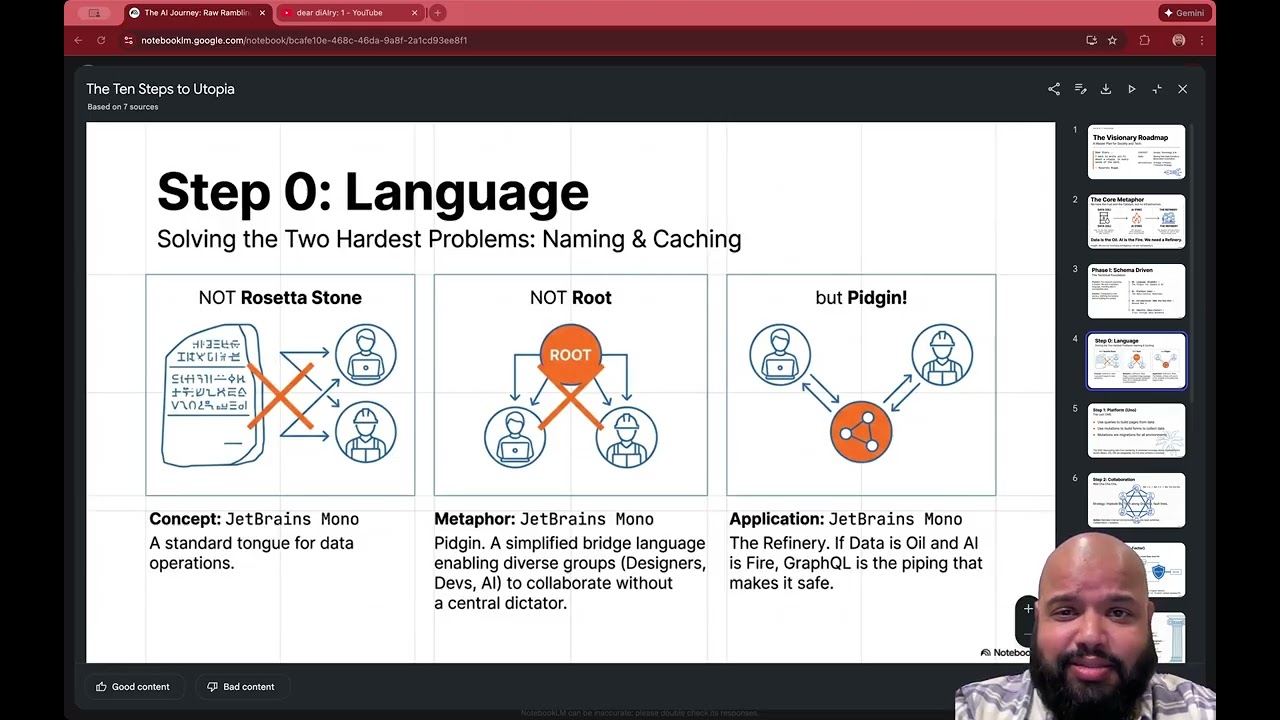Screen dimensions: 1280x720
Task: Download the presentation
Action: coord(1106,89)
